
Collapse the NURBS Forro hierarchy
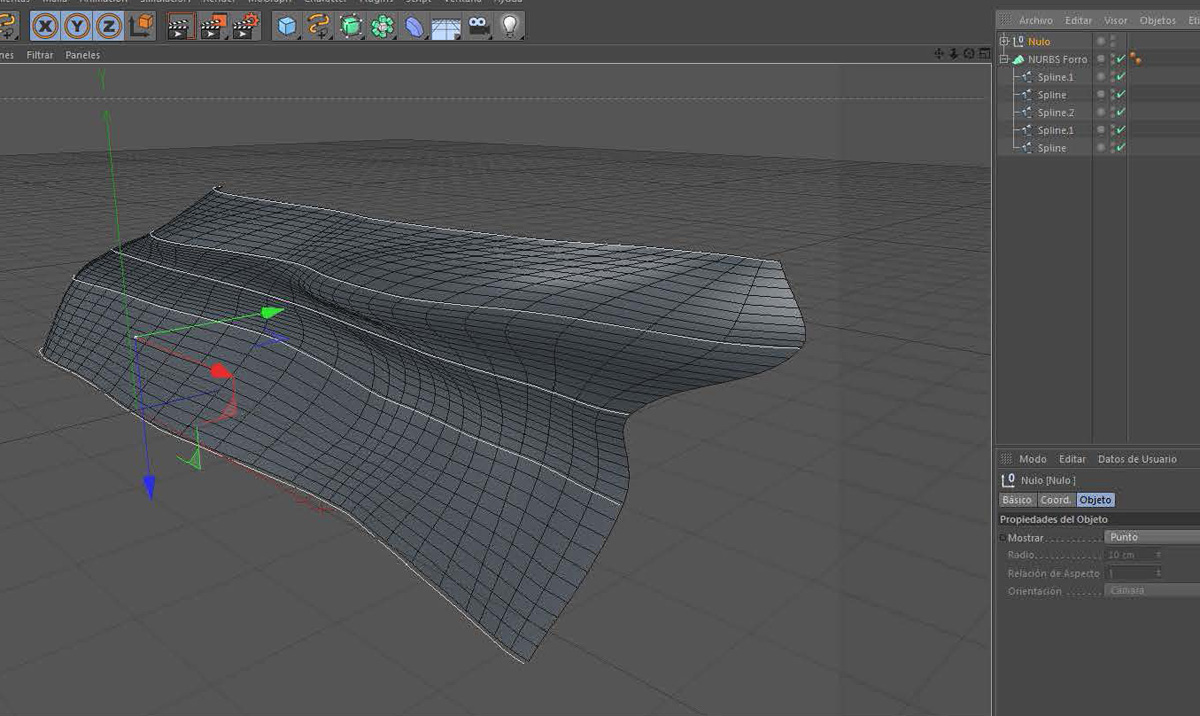pos(1004,59)
